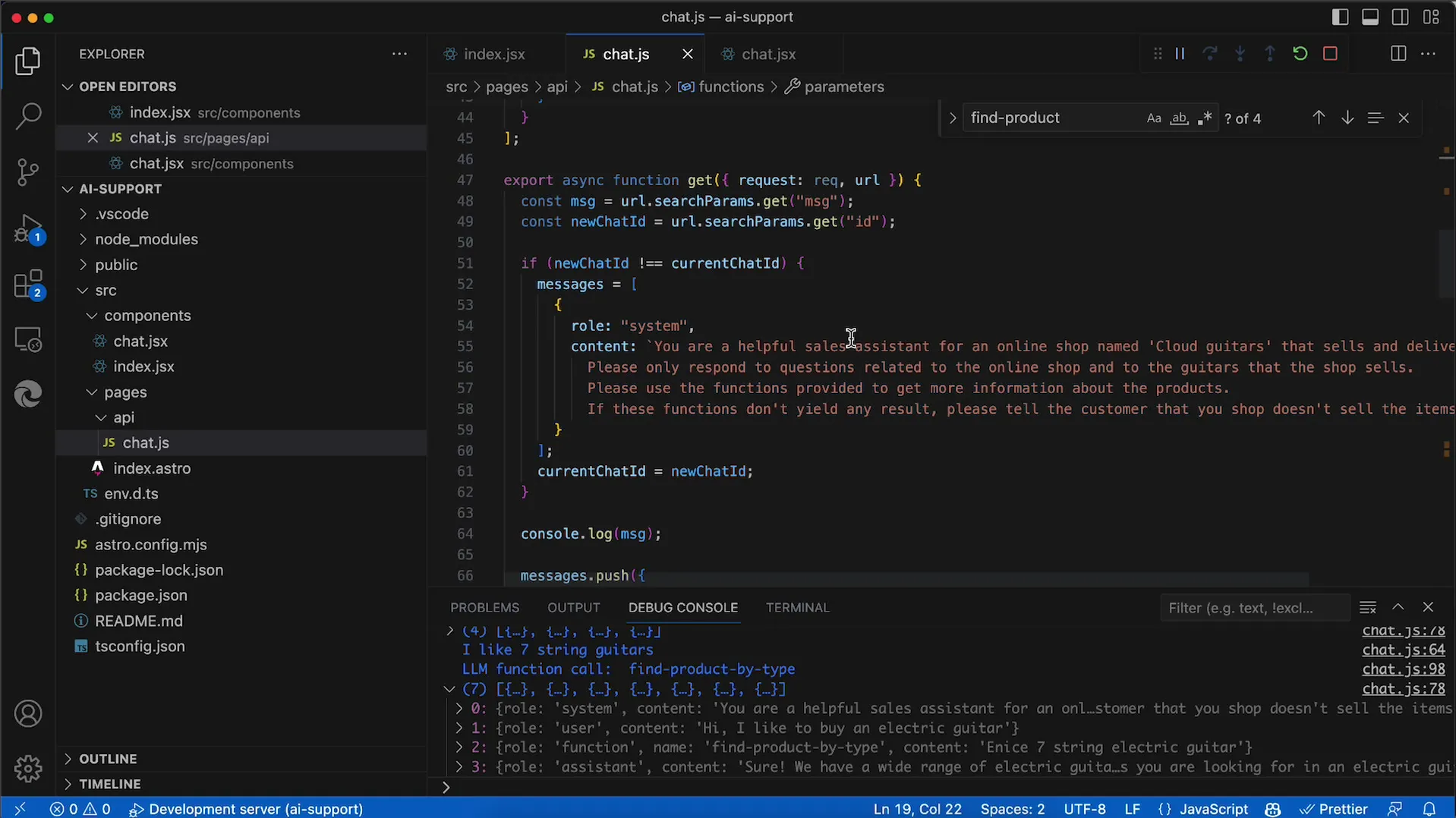Clear the debug console
Screen dimensions: 1456x818
tap(1368, 608)
